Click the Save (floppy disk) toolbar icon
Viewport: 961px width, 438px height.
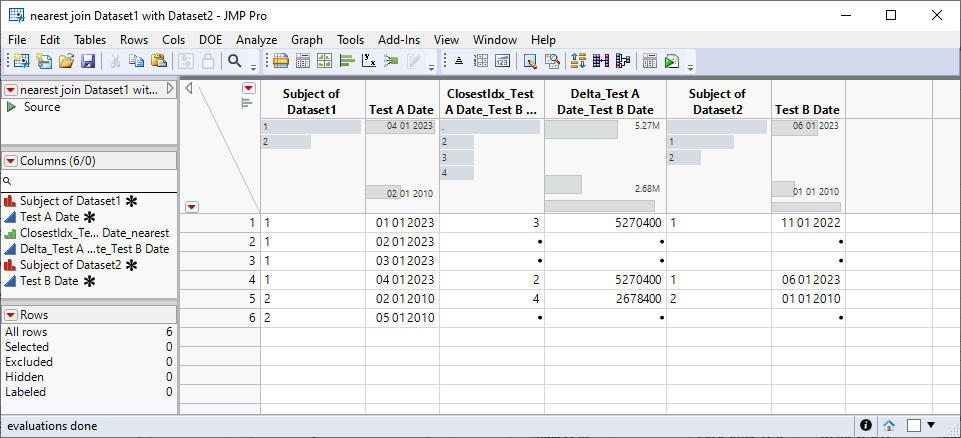(x=88, y=61)
